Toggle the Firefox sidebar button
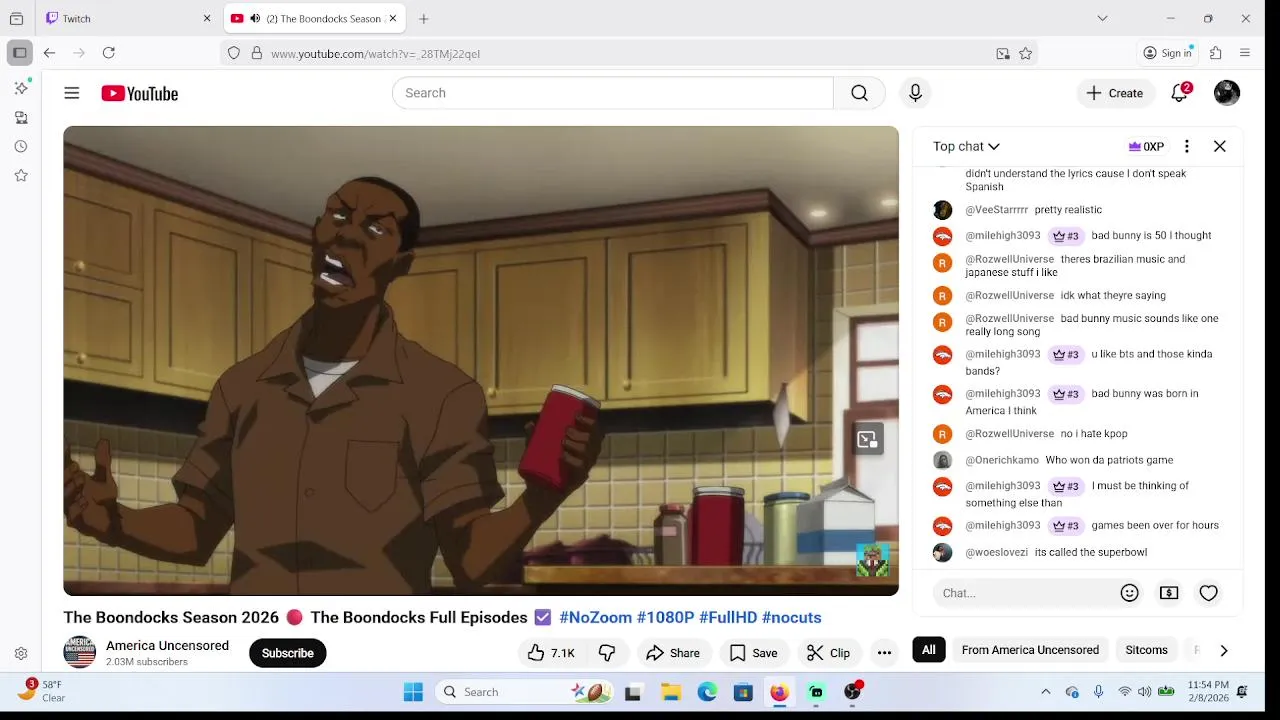 pos(19,53)
